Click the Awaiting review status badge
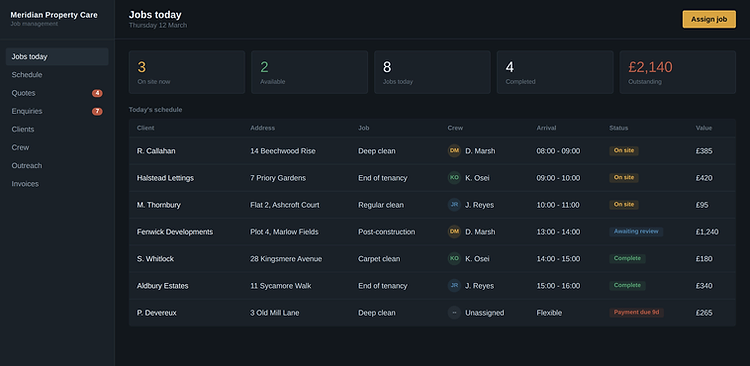Viewport: 750px width, 366px height. point(636,232)
